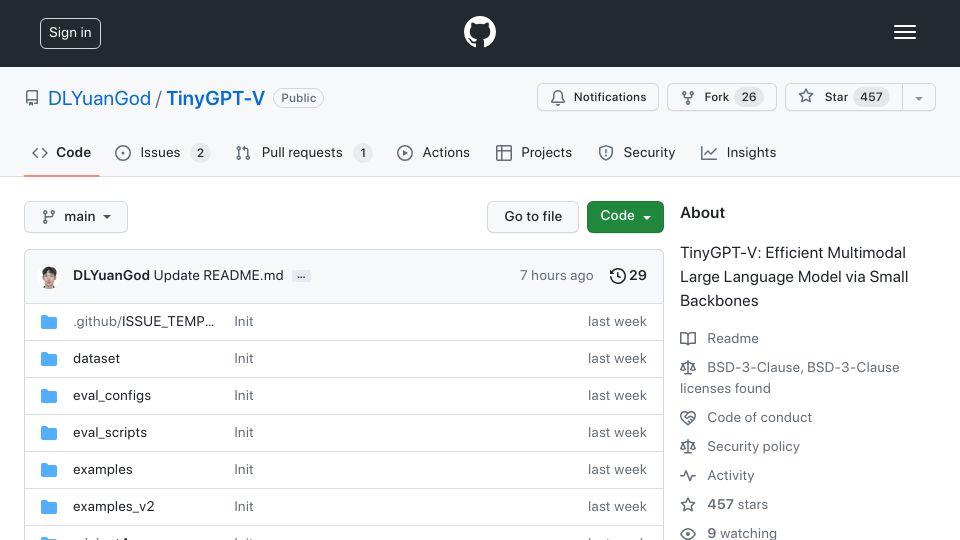The width and height of the screenshot is (960, 540).
Task: Click DLYuanGod's avatar in commit row
Action: pos(49,276)
